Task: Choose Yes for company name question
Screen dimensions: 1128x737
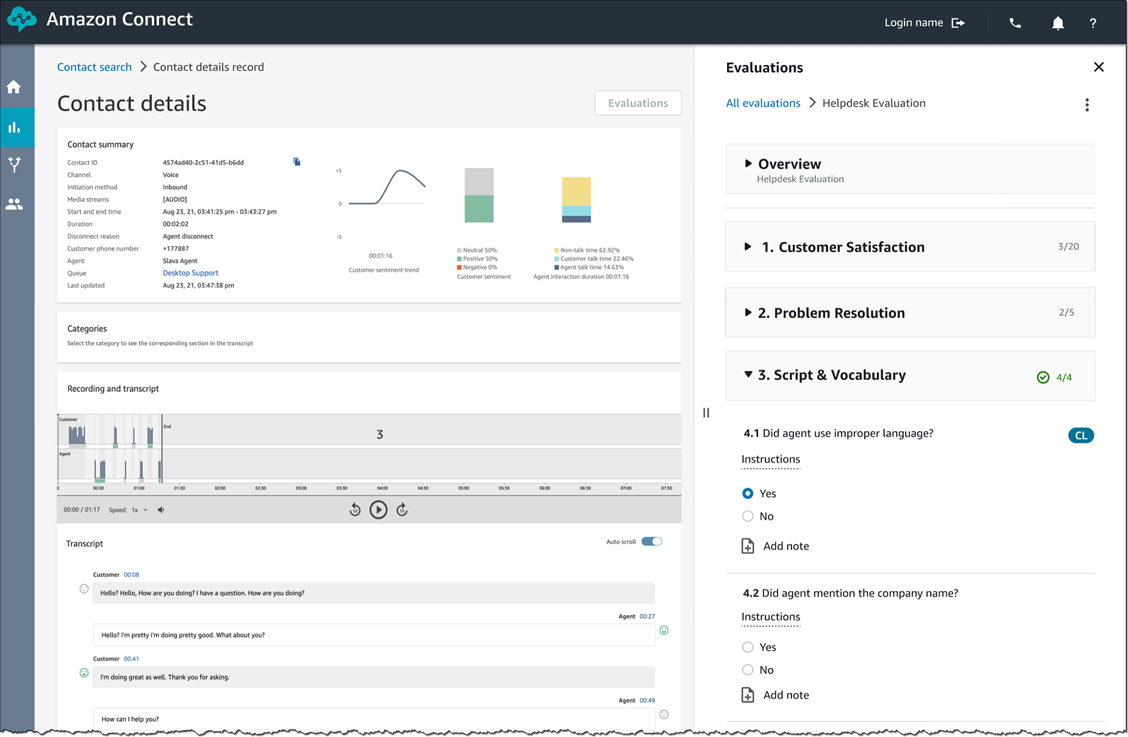Action: point(747,647)
